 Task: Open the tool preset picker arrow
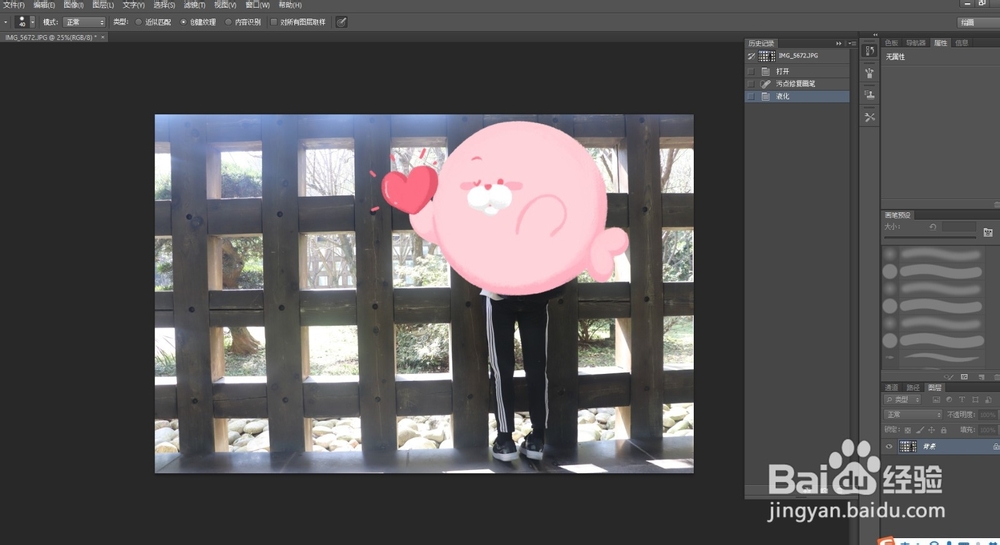coord(6,22)
